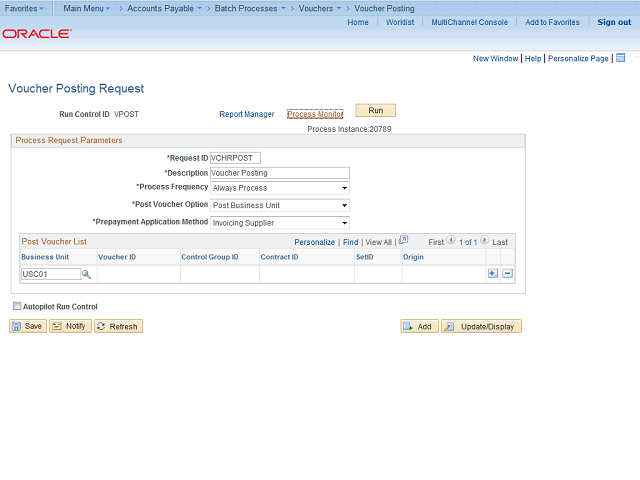Click the page layout icon beside Personalize Page
The image size is (640, 480).
click(620, 58)
